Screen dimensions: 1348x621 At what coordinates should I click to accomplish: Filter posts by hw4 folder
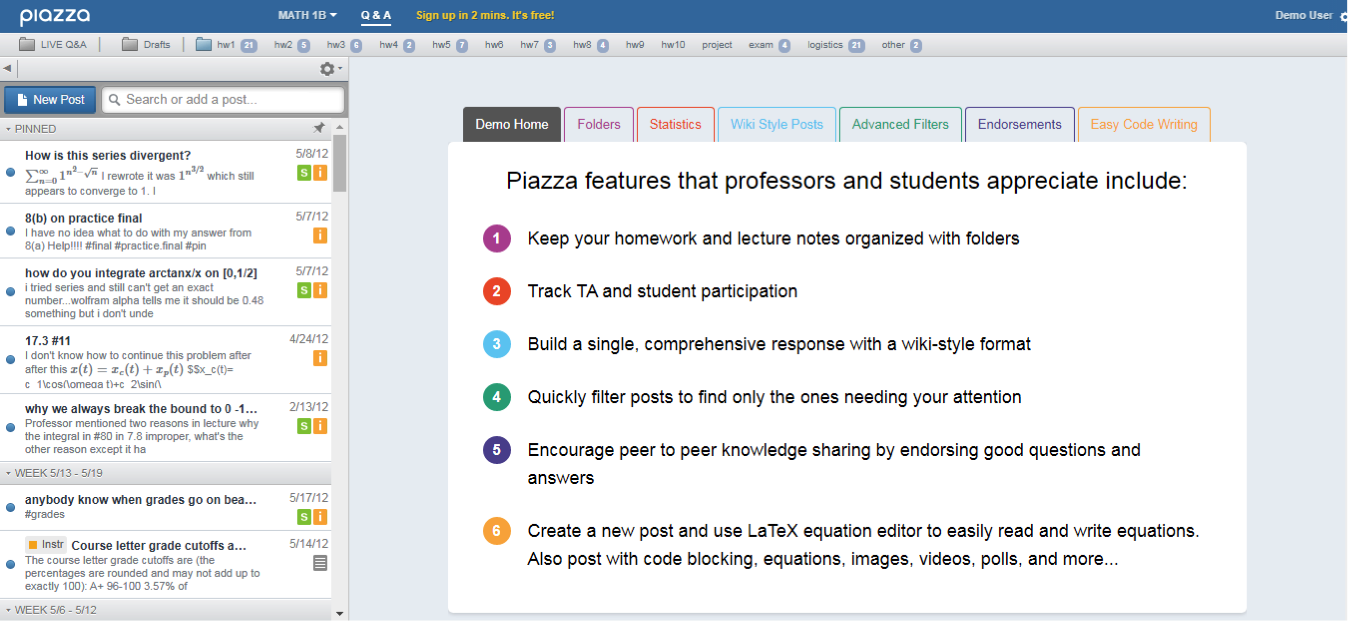pyautogui.click(x=397, y=45)
